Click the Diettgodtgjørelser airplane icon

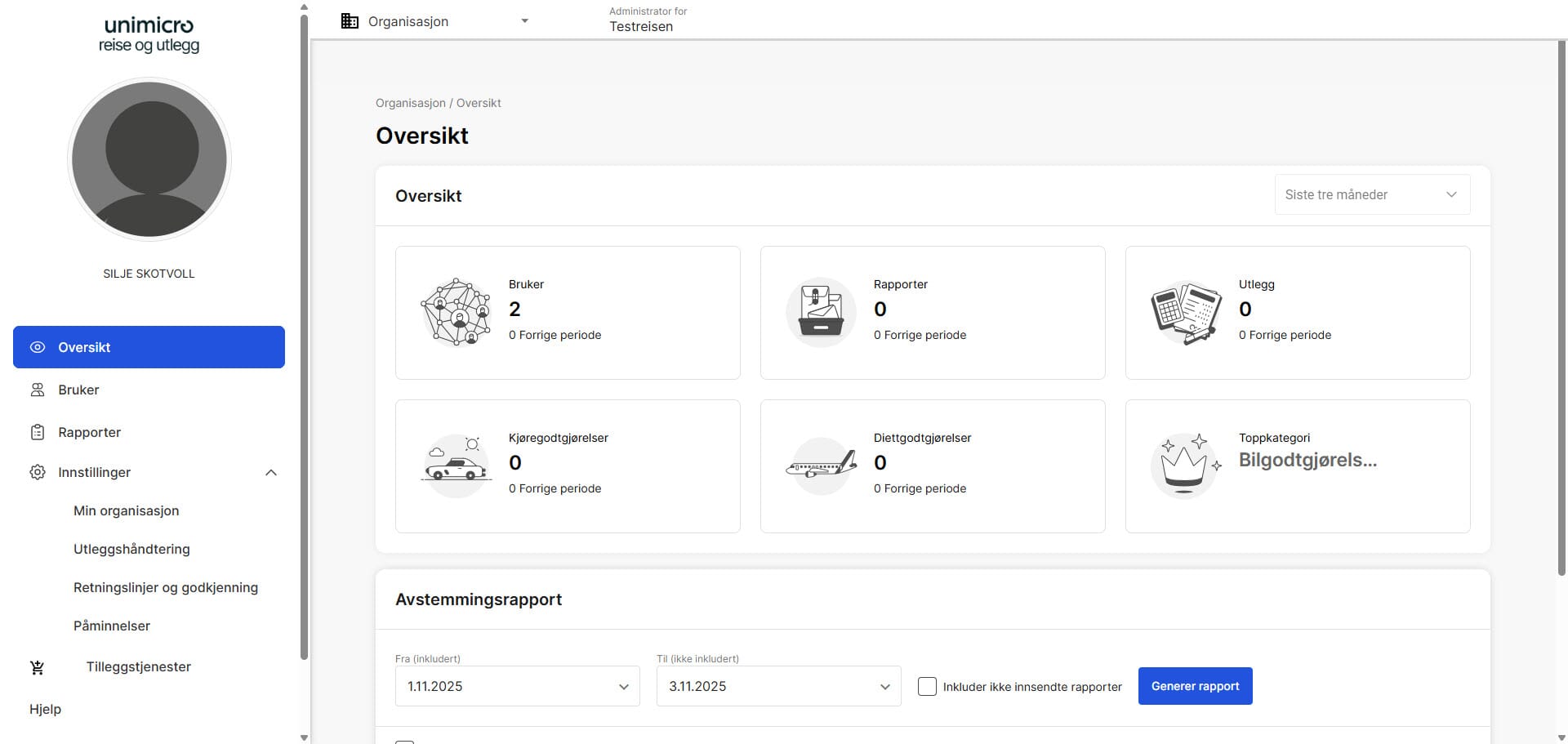821,466
